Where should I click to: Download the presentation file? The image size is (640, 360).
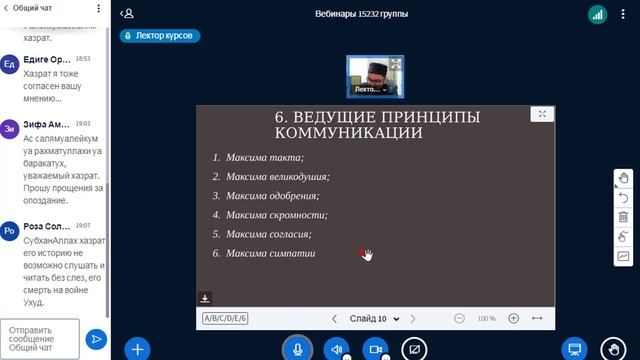(x=205, y=298)
